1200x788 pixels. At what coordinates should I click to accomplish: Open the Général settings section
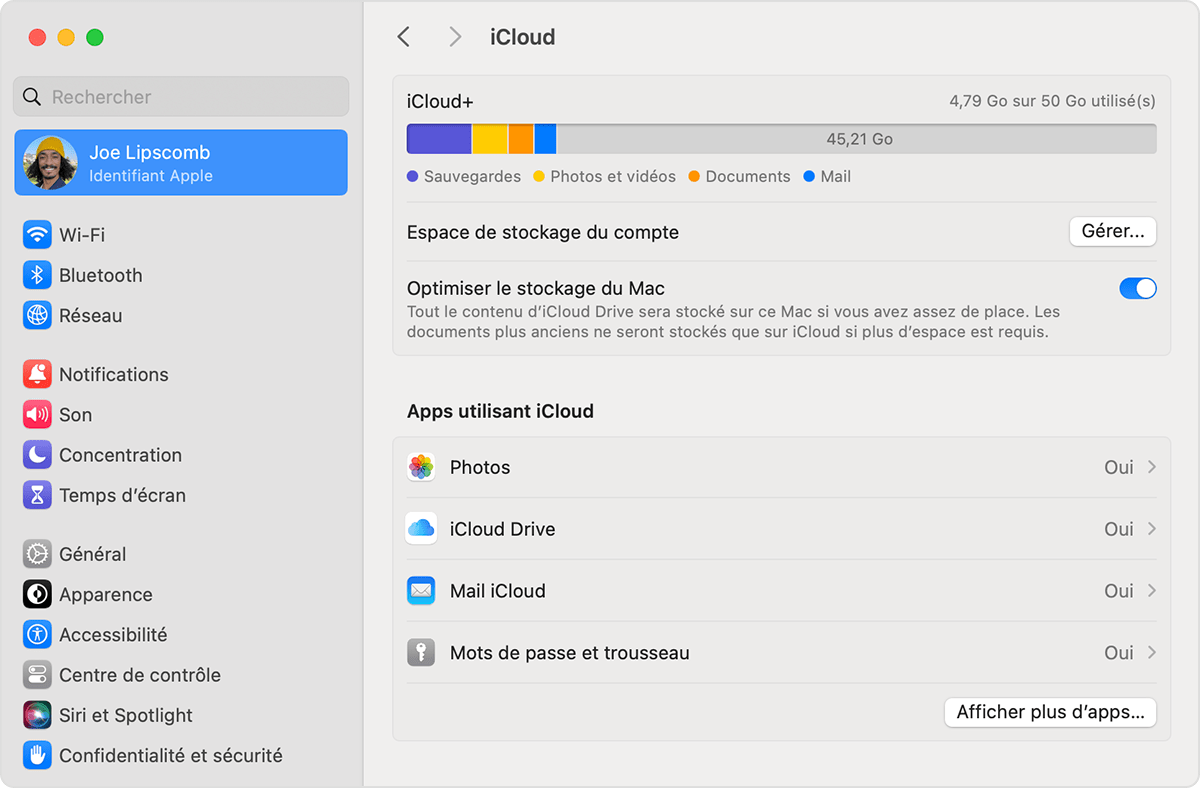coord(92,554)
